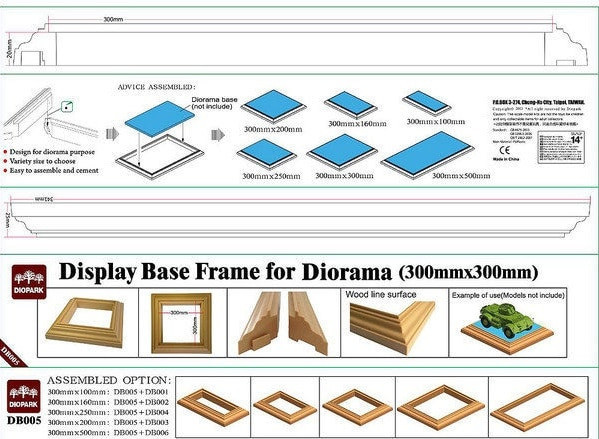This screenshot has width=599, height=439.
Task: Click the CE mark icon
Action: point(505,150)
